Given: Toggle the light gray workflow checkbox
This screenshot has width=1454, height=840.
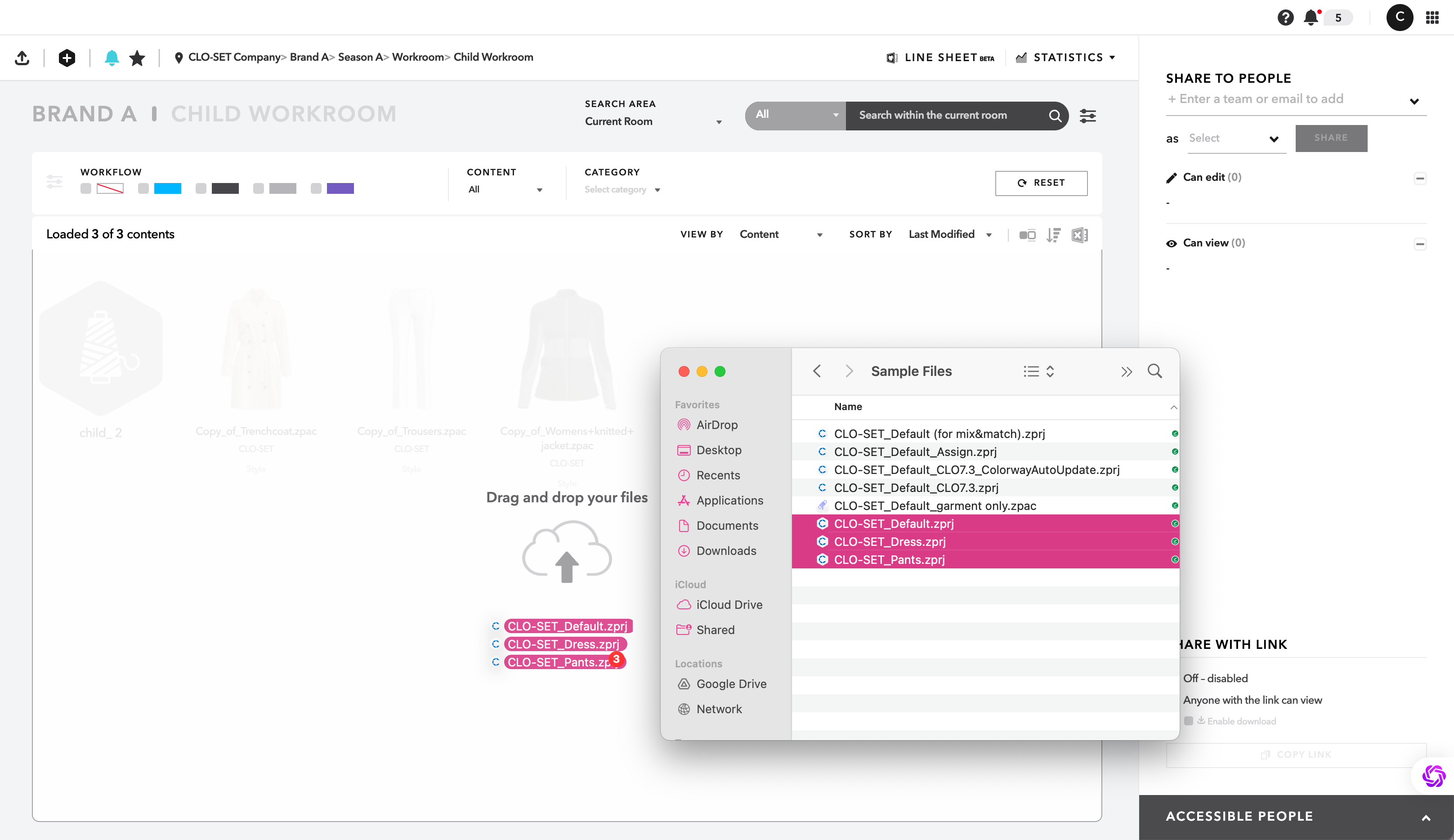Looking at the screenshot, I should click(x=259, y=189).
